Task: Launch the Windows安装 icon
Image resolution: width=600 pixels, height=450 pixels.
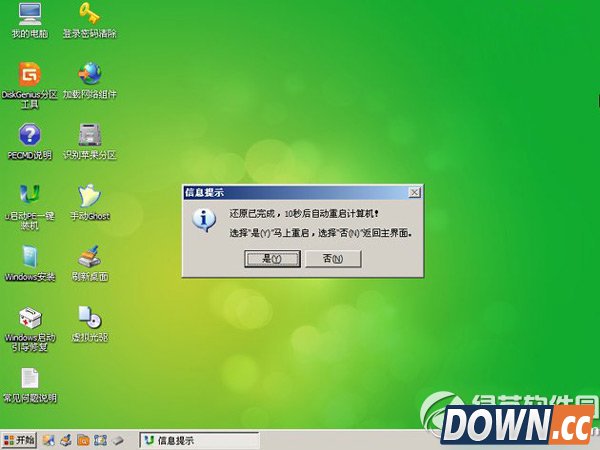Action: tap(29, 263)
